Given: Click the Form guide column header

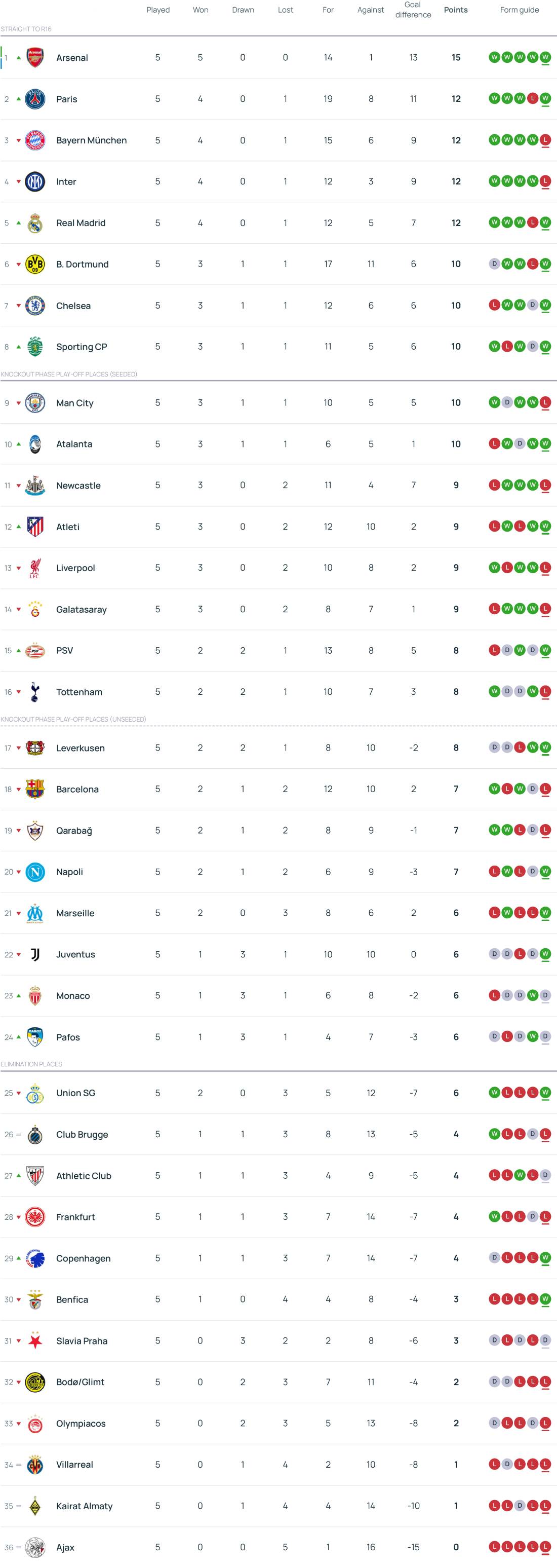Looking at the screenshot, I should (520, 10).
